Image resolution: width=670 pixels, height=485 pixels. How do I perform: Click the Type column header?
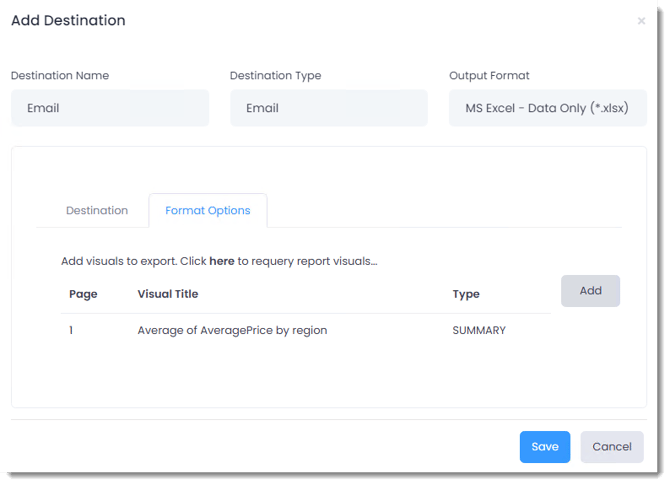(x=466, y=294)
